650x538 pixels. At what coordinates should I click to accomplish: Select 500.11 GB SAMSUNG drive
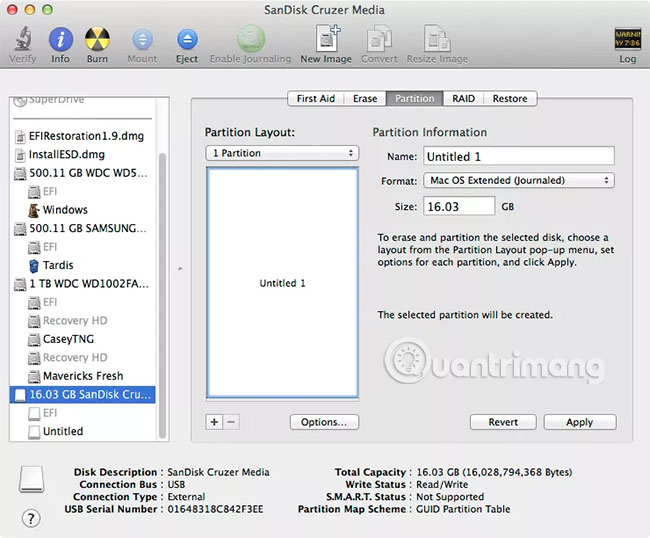(x=82, y=228)
